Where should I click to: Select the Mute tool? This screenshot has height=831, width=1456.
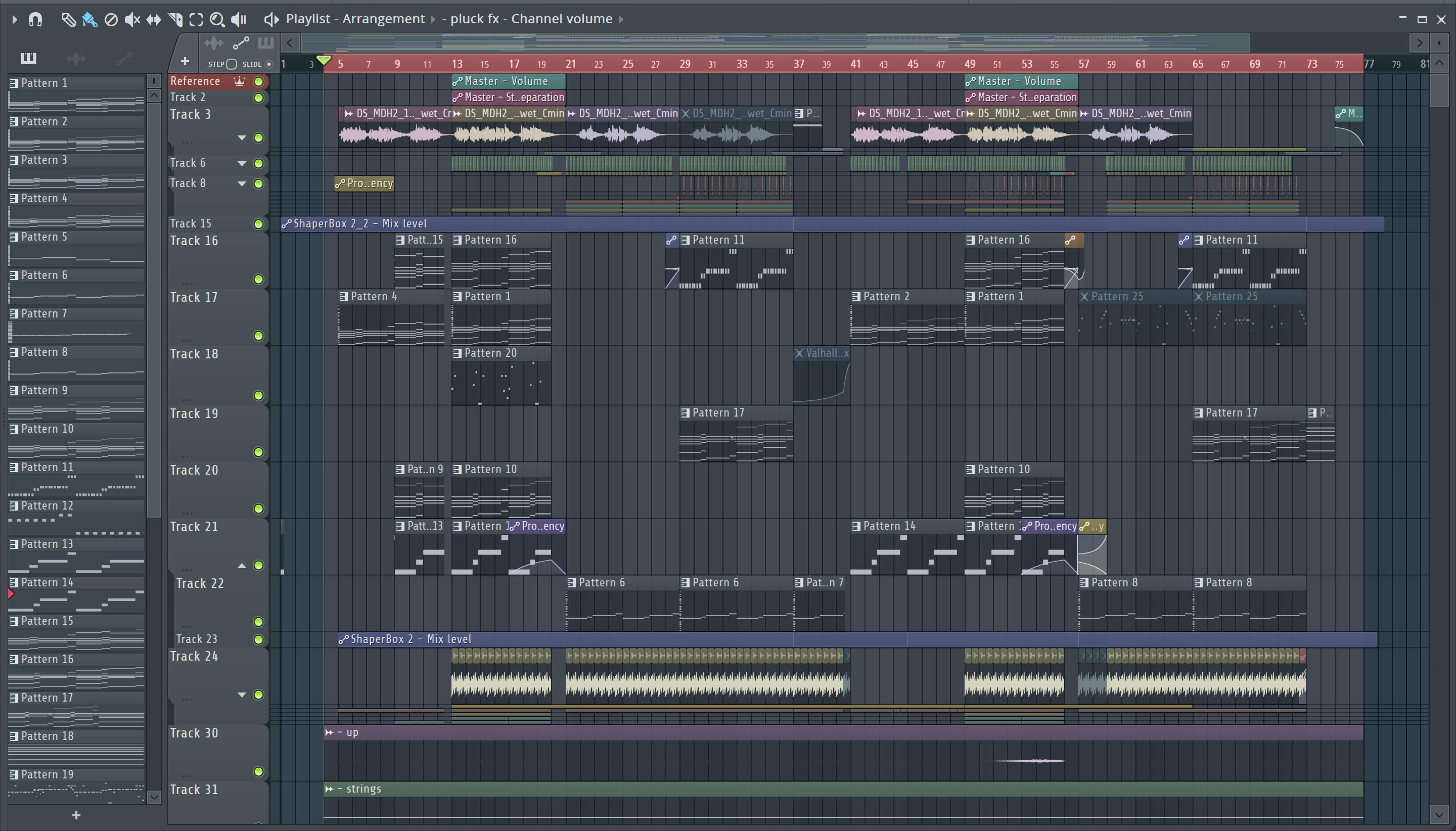132,20
